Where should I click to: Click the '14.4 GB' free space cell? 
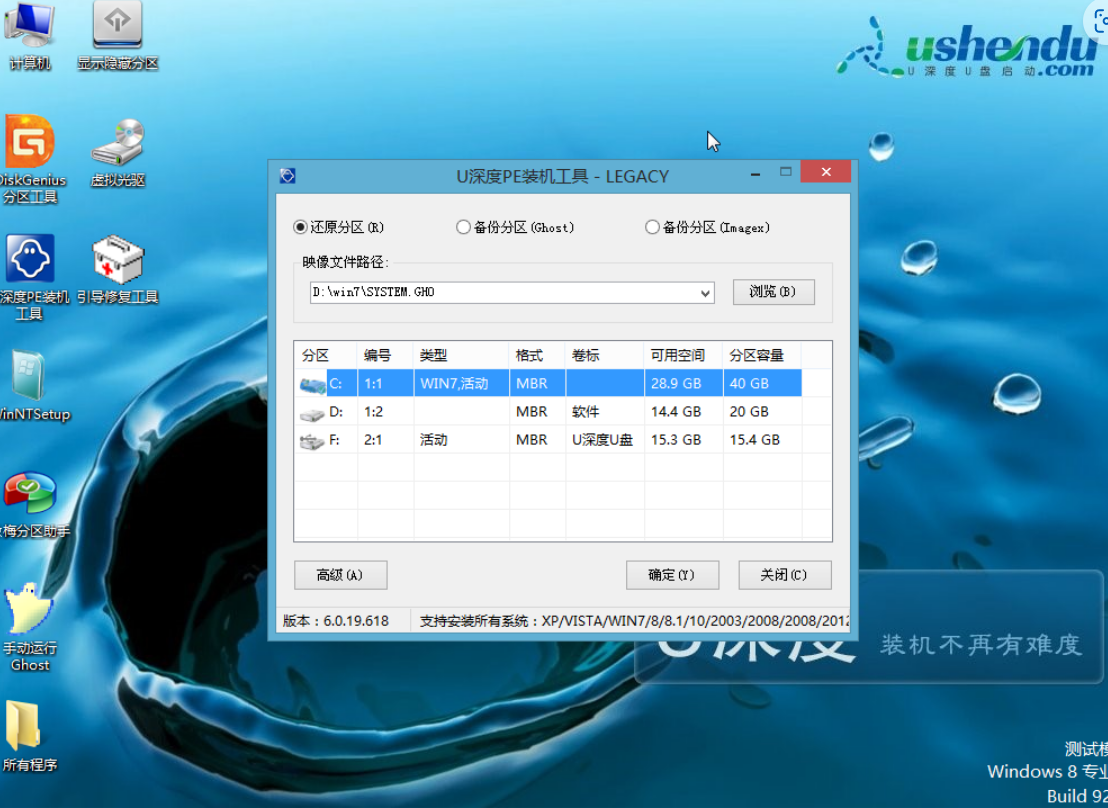[683, 411]
